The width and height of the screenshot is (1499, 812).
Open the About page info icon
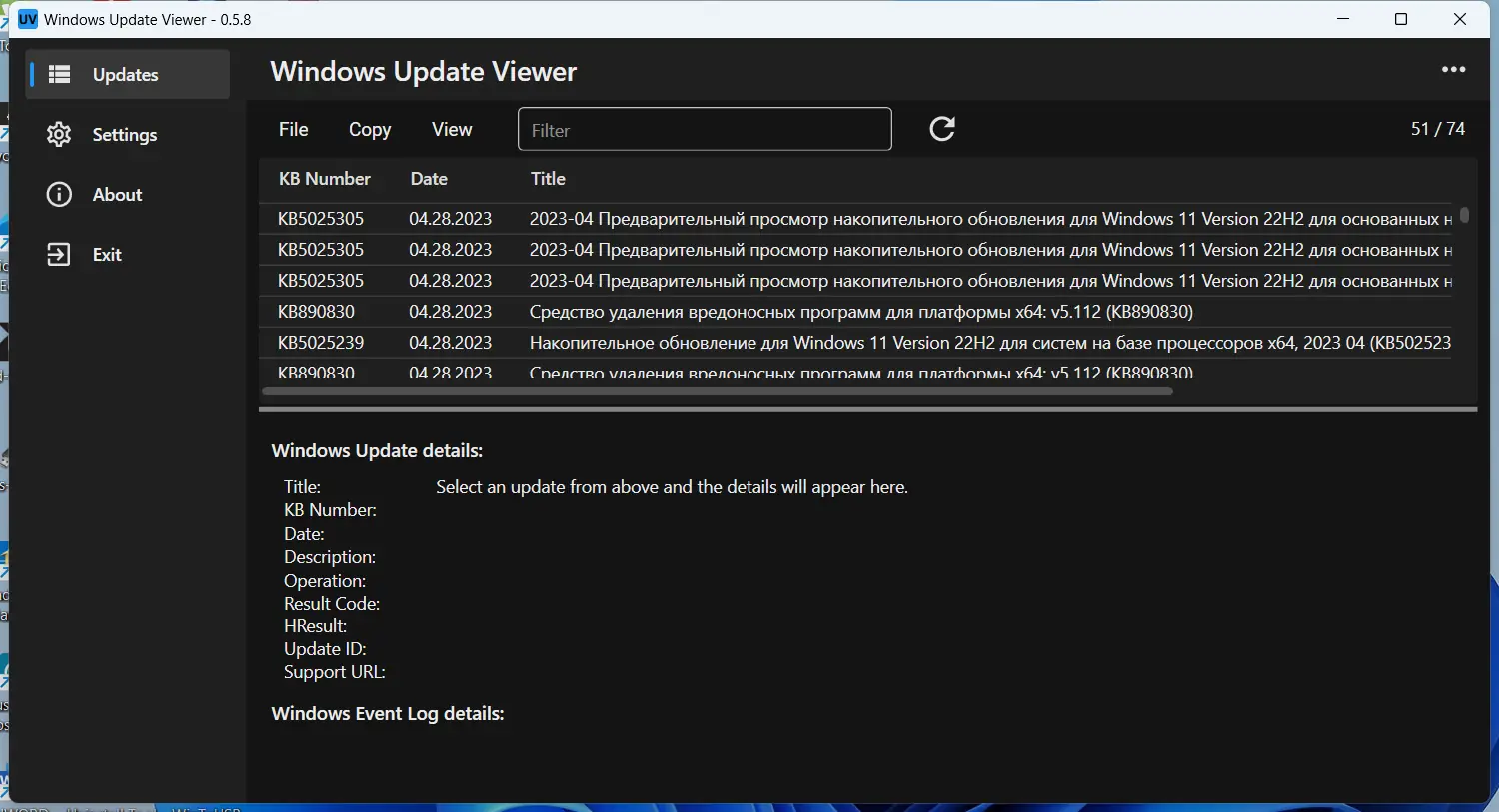coord(59,195)
